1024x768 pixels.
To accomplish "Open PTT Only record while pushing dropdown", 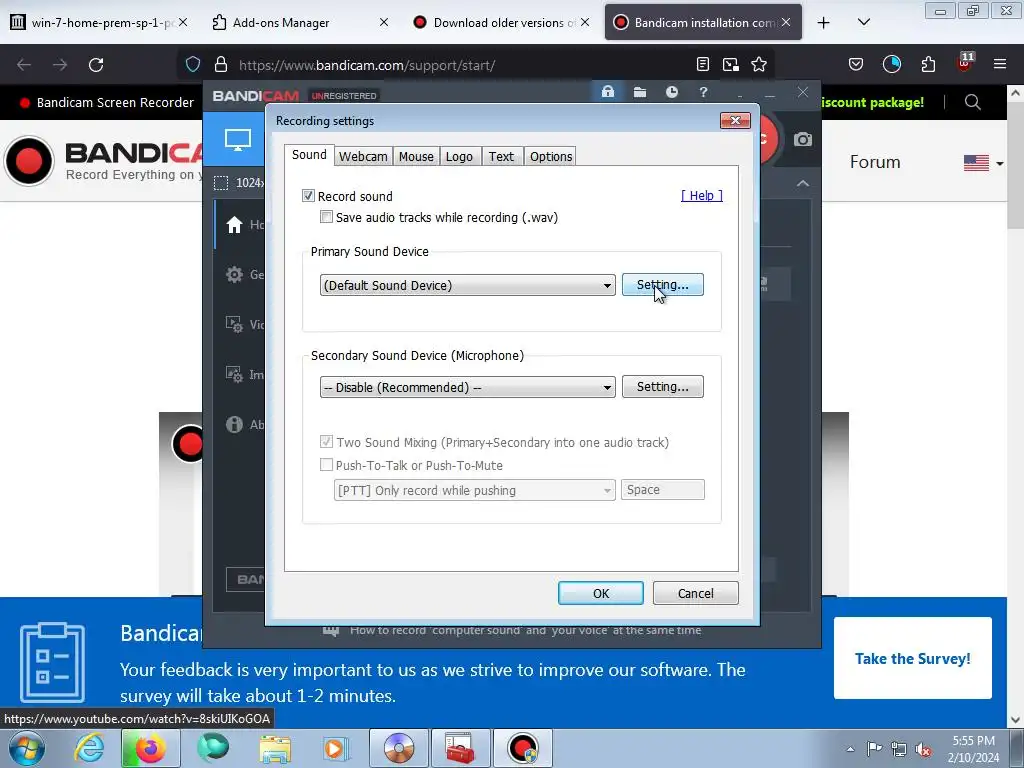I will tap(475, 490).
